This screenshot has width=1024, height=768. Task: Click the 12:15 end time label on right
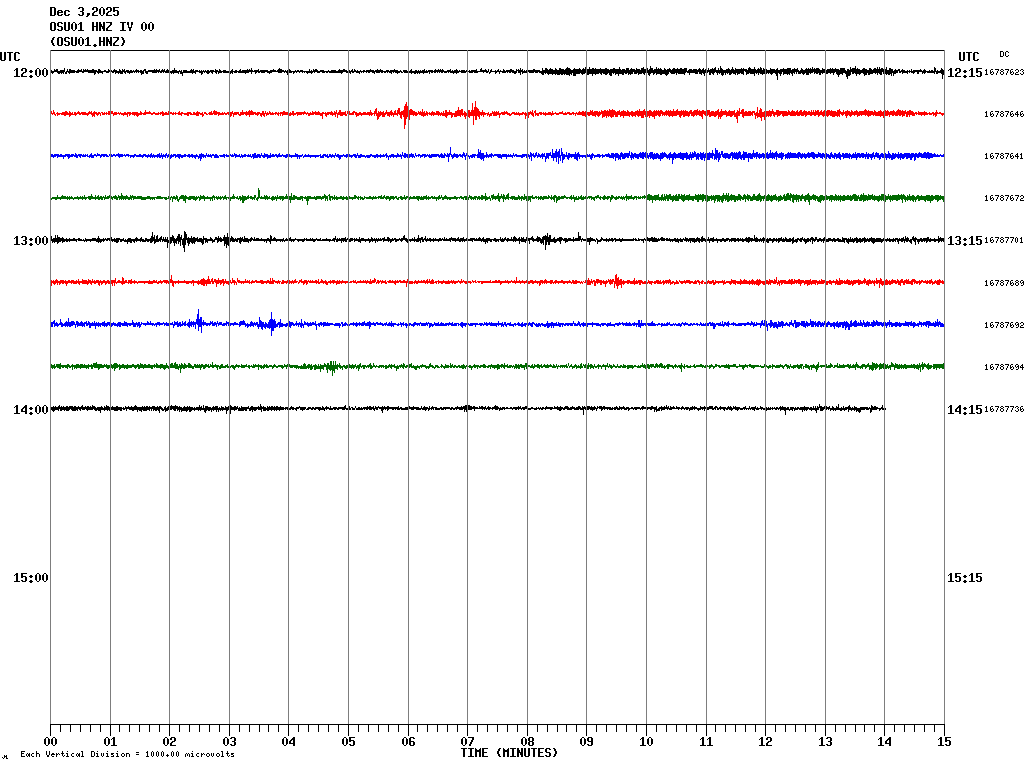coord(964,73)
